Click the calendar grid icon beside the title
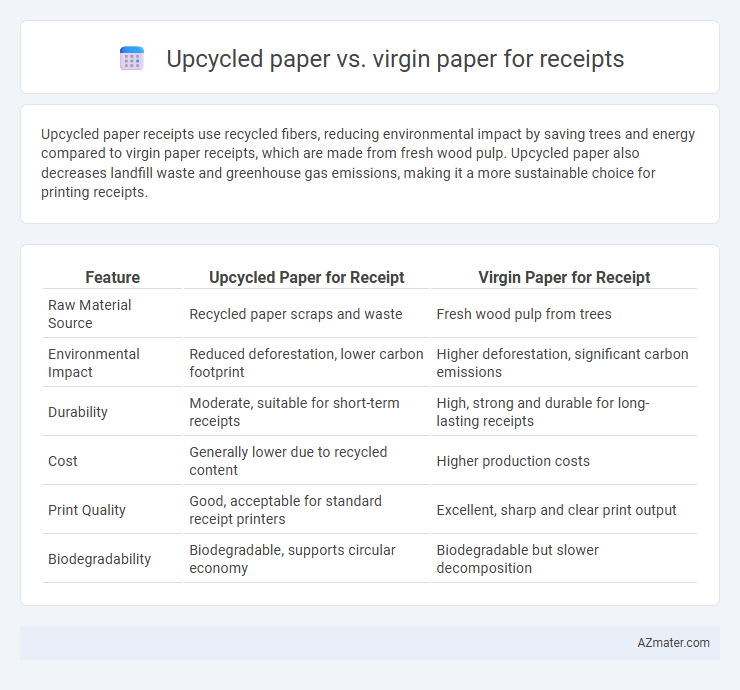The height and width of the screenshot is (690, 740). (132, 59)
